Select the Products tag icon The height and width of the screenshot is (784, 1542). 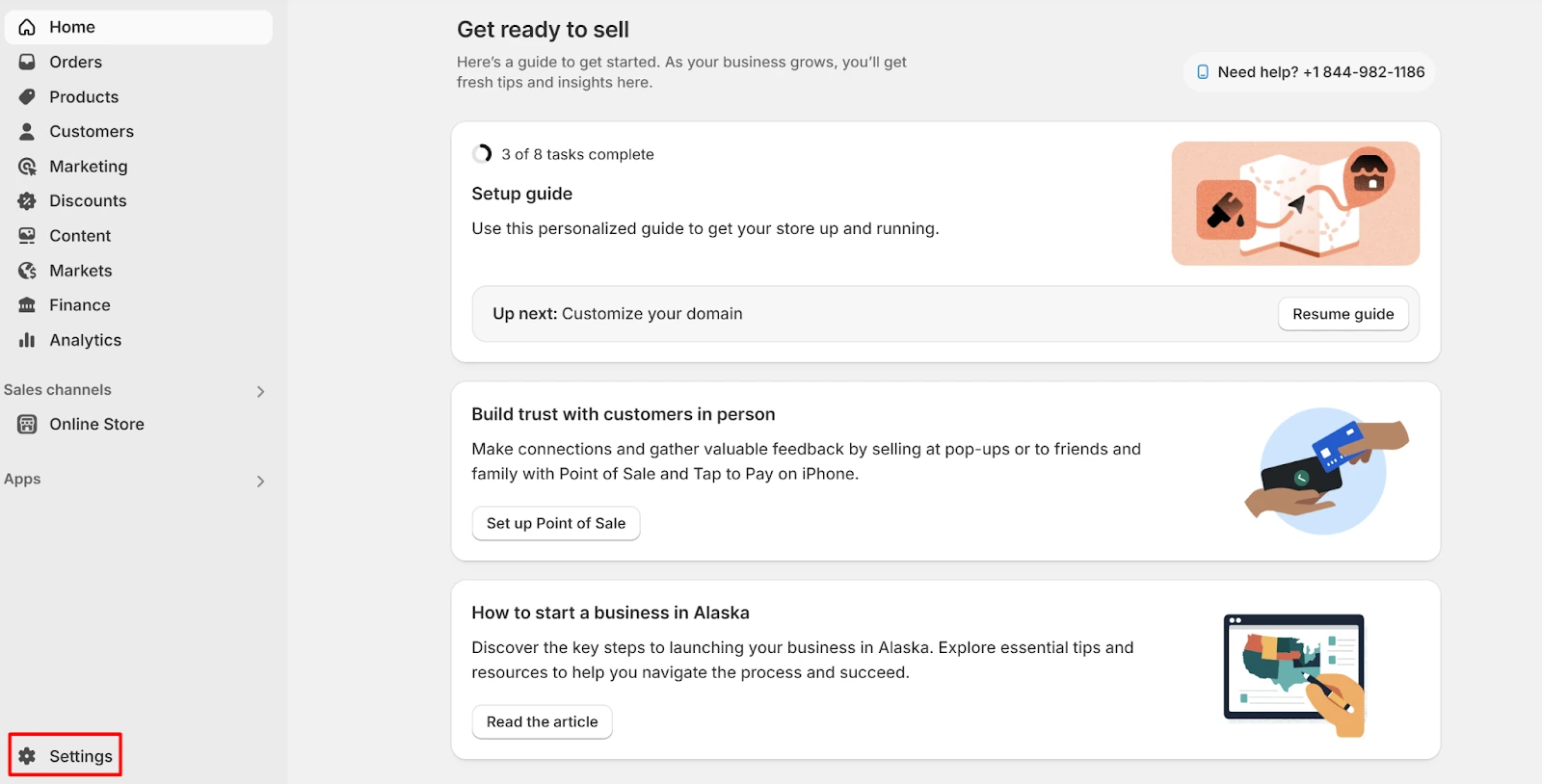click(x=27, y=96)
